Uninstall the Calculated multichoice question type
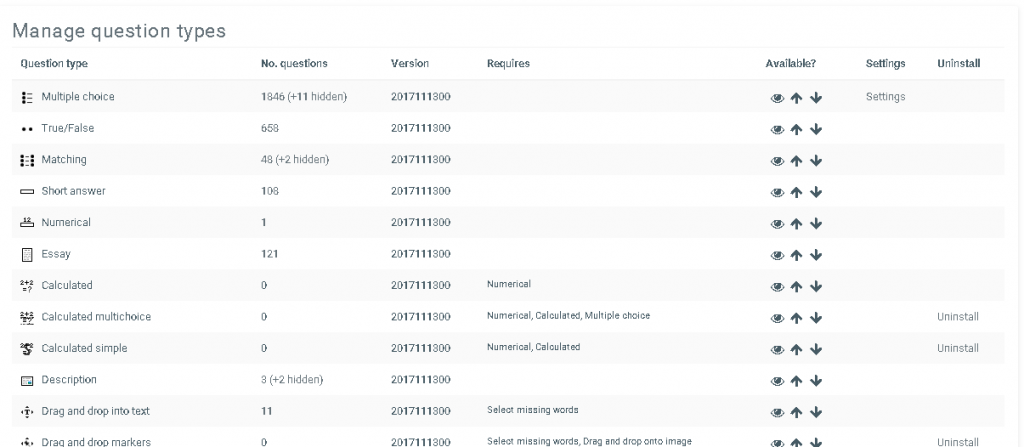 958,317
